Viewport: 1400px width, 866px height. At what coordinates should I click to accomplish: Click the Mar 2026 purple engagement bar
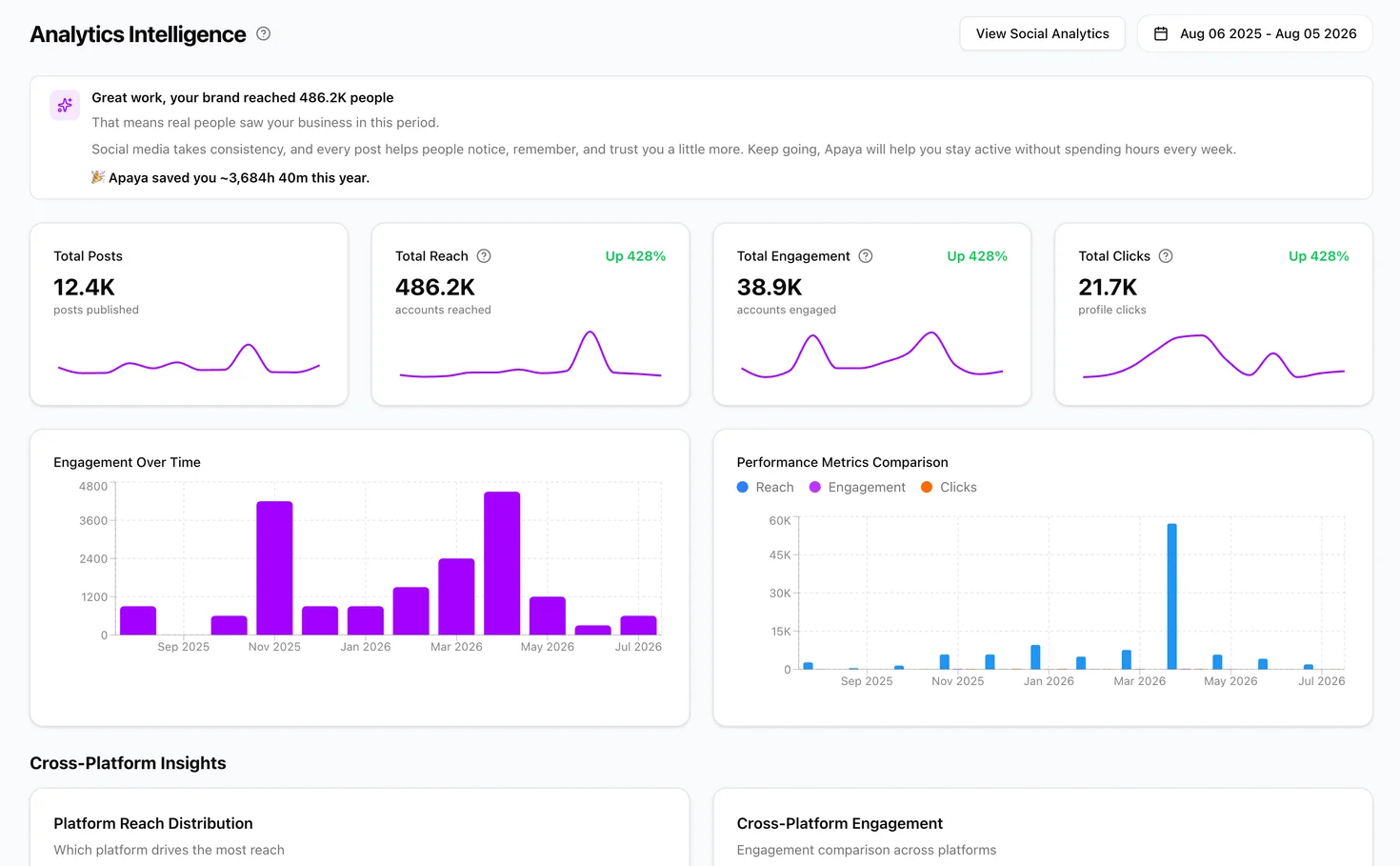click(456, 596)
